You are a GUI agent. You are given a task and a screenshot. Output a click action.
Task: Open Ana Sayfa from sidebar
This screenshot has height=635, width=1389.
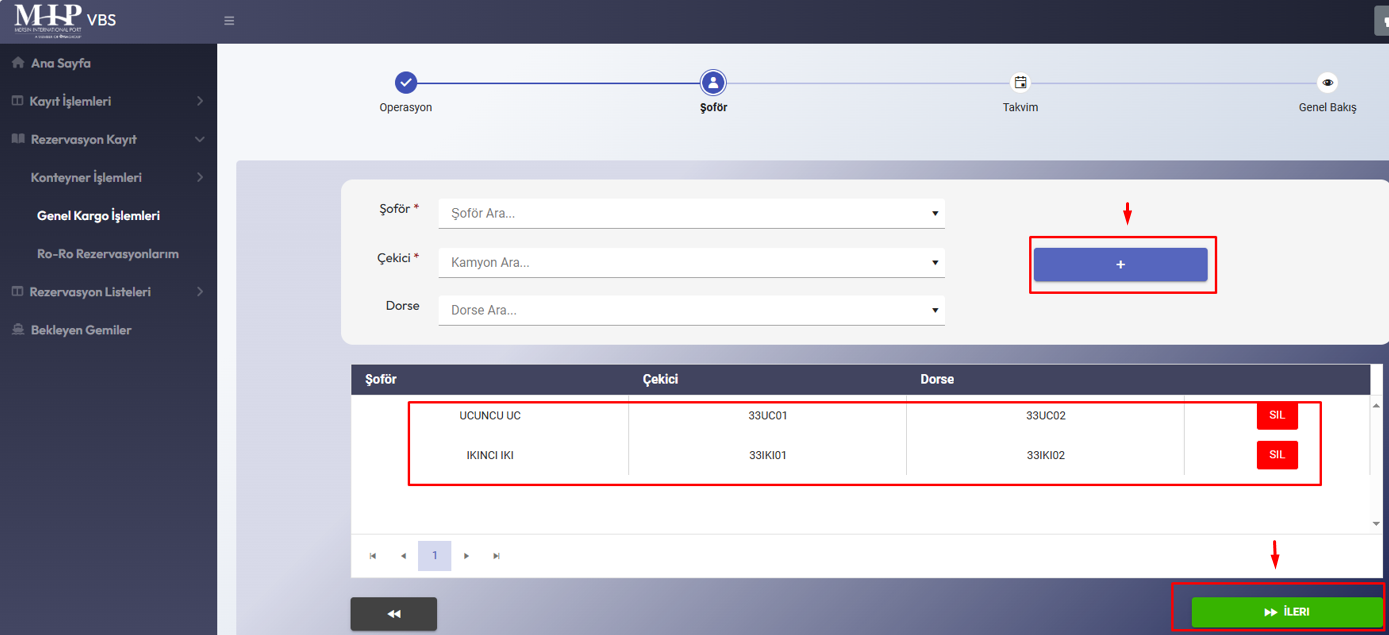(60, 63)
